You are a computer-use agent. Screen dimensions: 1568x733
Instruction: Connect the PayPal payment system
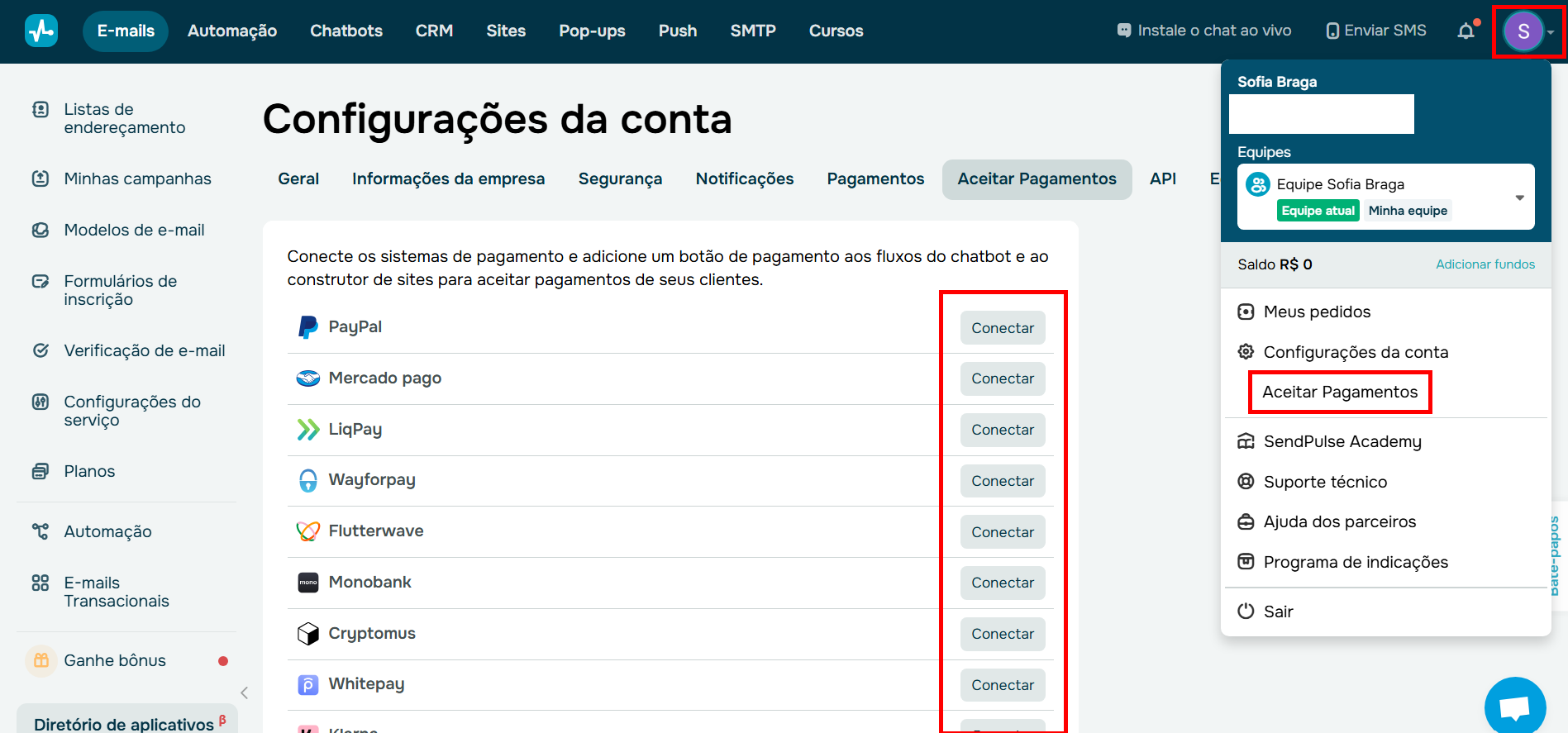1003,328
